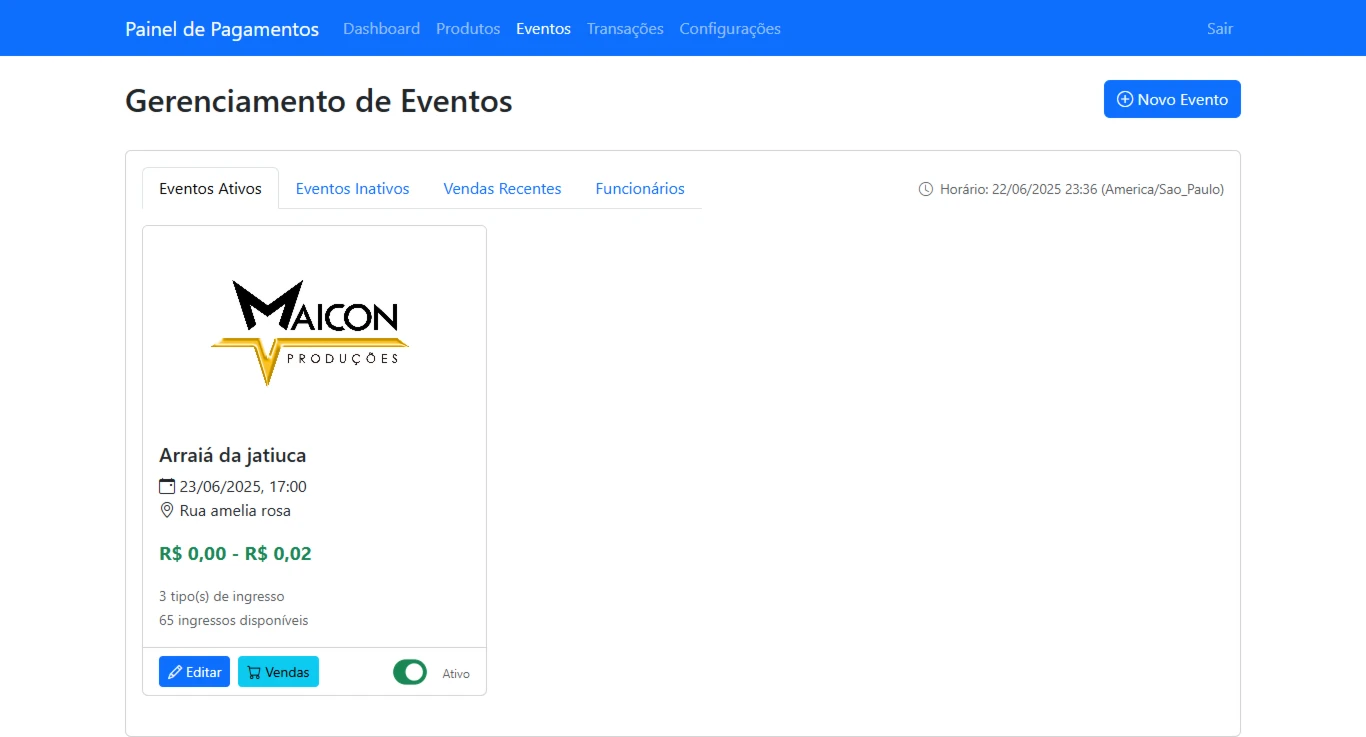
Task: Go to Produtos in the top navigation
Action: coord(468,29)
